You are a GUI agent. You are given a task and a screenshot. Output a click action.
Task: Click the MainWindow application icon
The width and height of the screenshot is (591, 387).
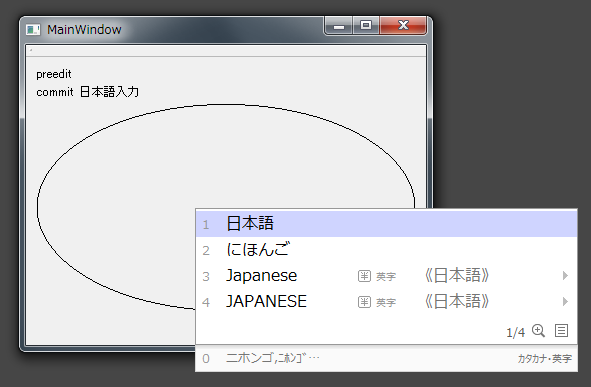33,29
